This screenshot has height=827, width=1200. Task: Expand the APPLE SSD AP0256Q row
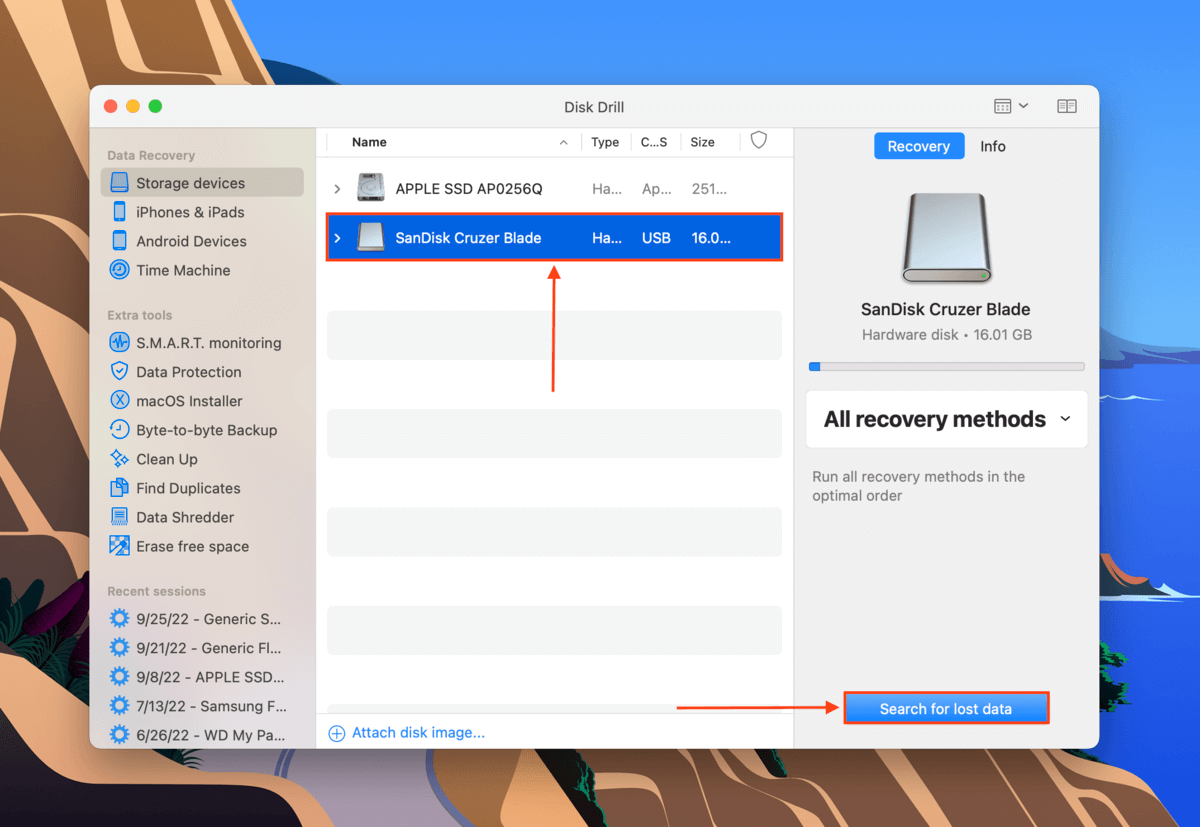[338, 188]
